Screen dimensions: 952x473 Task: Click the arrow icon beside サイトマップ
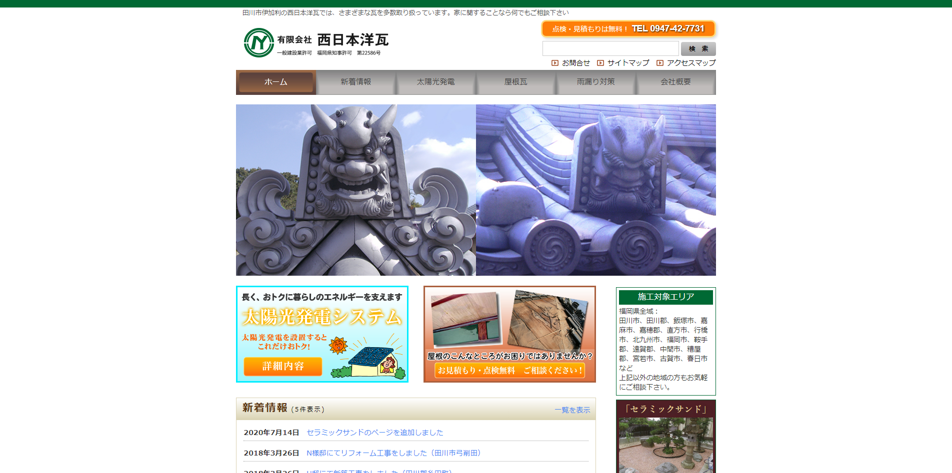[x=601, y=63]
